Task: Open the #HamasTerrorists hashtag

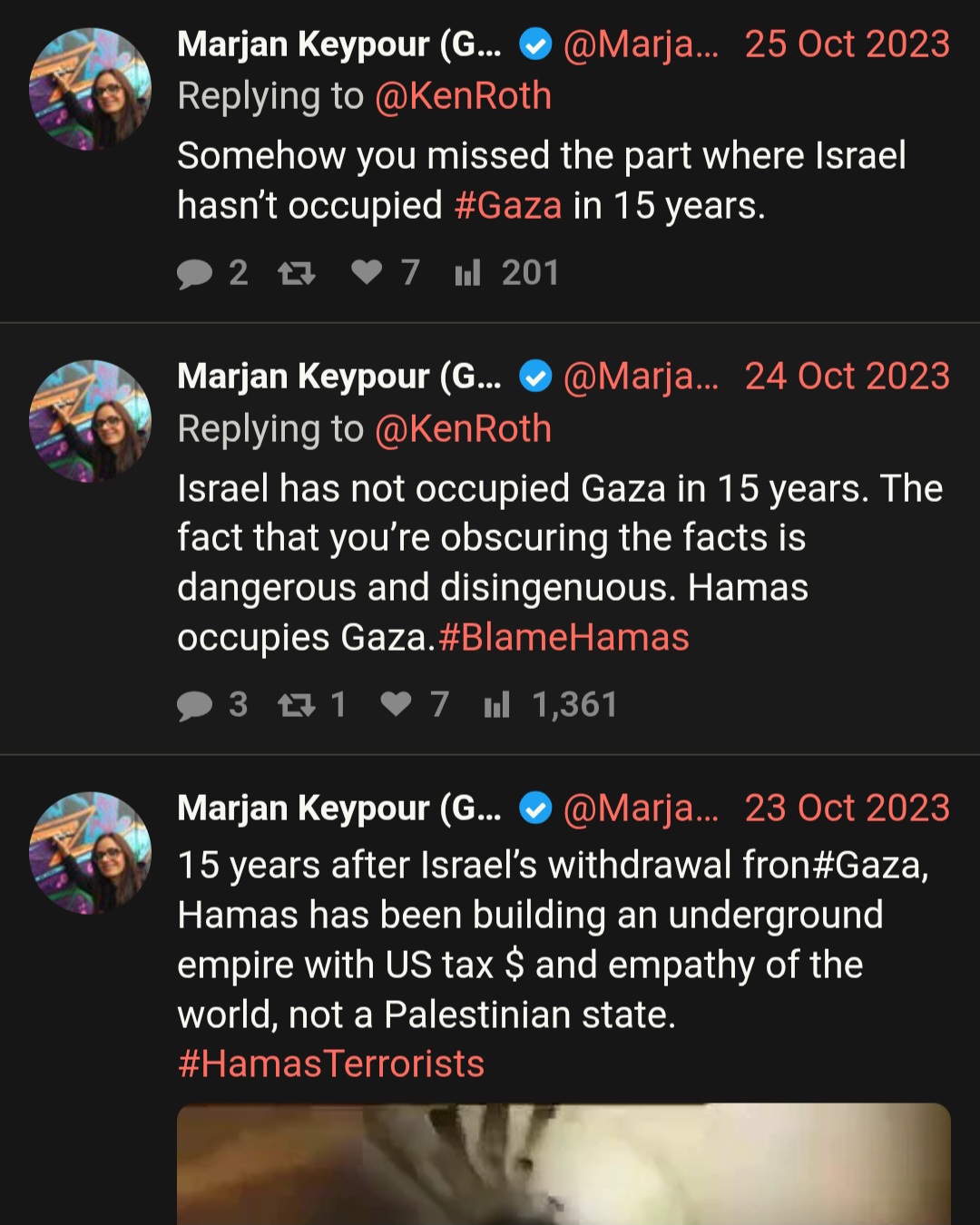Action: [331, 1063]
